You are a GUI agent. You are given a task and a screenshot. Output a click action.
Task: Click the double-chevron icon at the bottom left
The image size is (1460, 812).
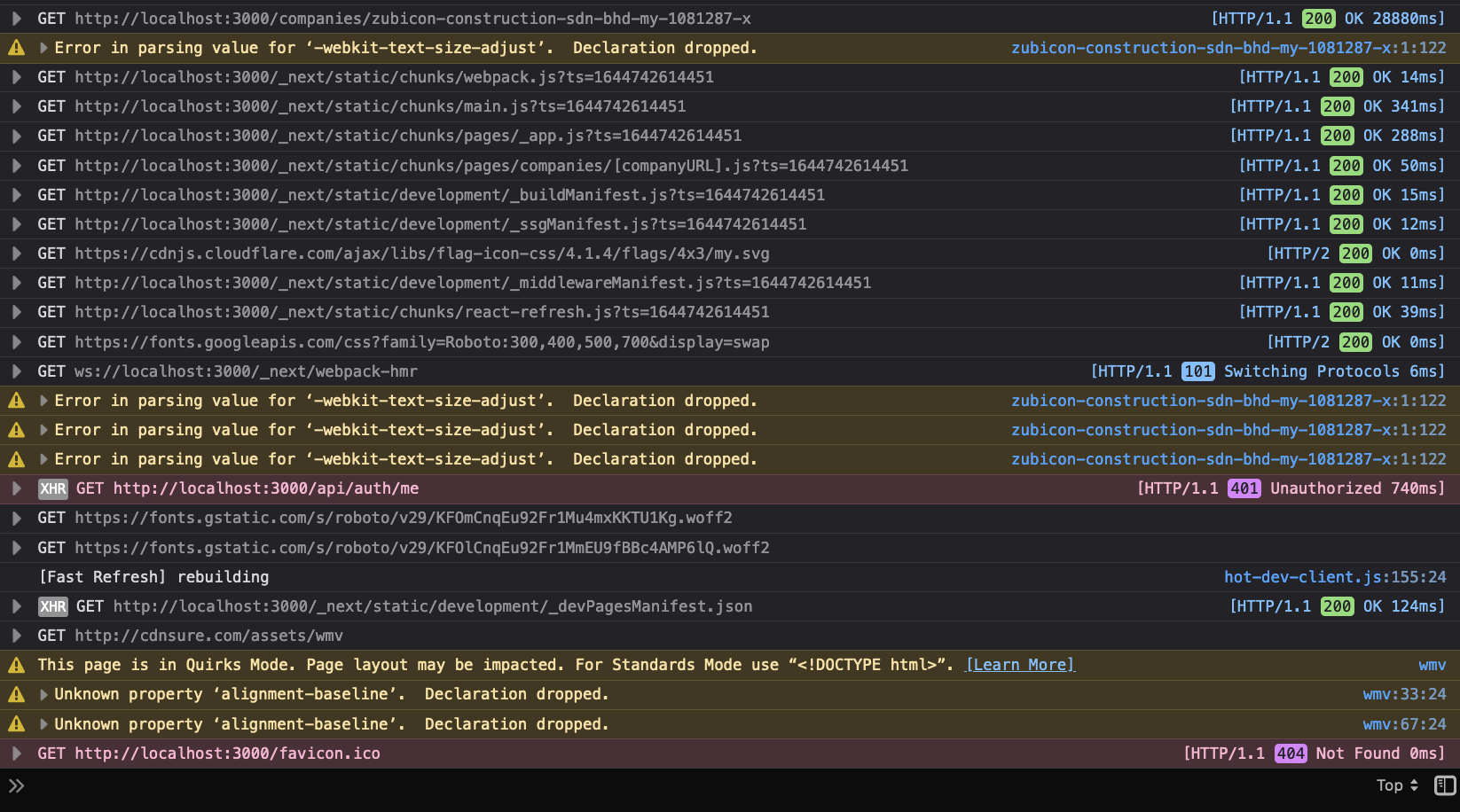click(x=17, y=785)
